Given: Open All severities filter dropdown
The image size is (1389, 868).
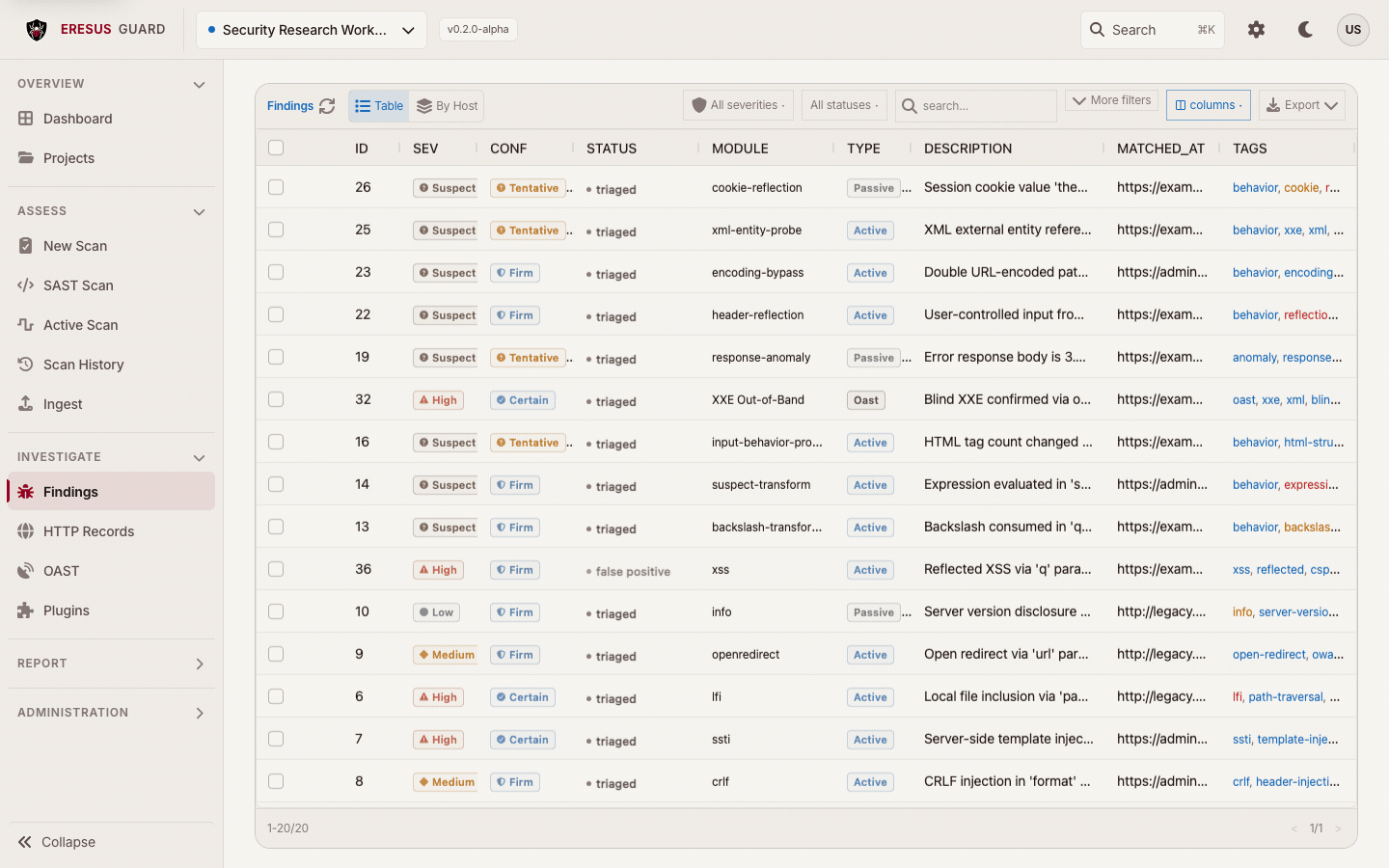Looking at the screenshot, I should coord(739,105).
